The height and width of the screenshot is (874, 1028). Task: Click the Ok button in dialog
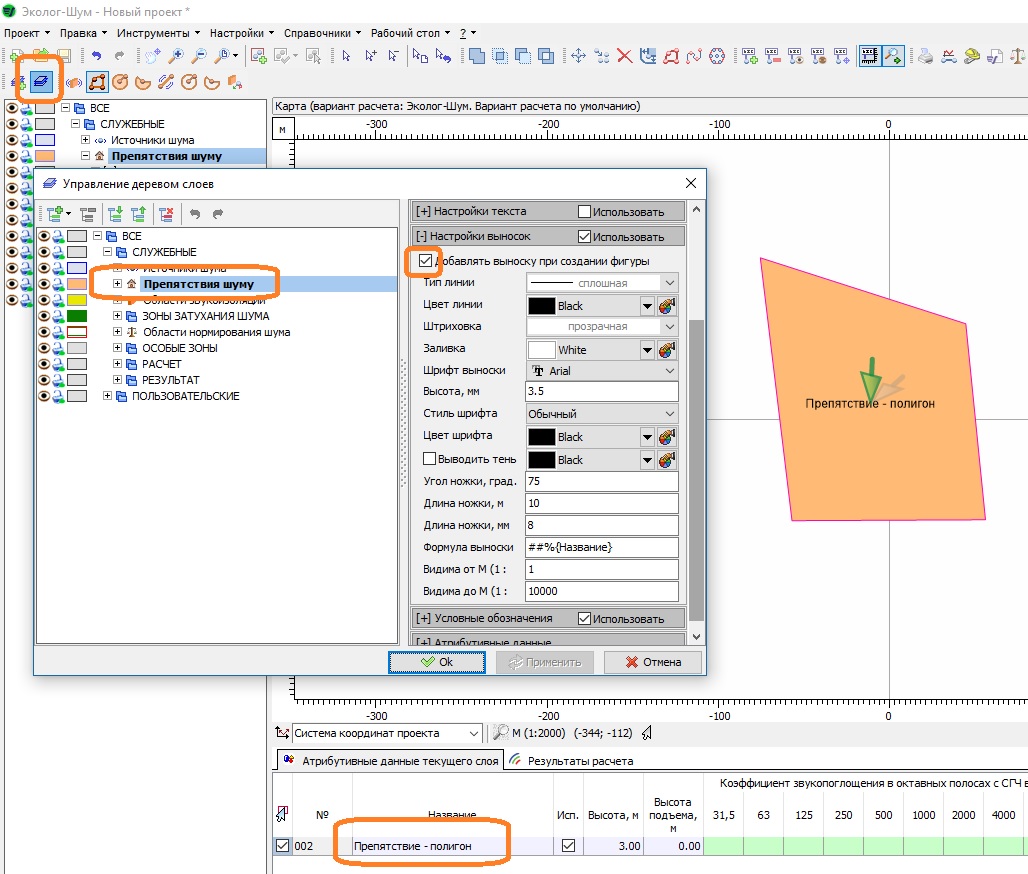(x=437, y=662)
